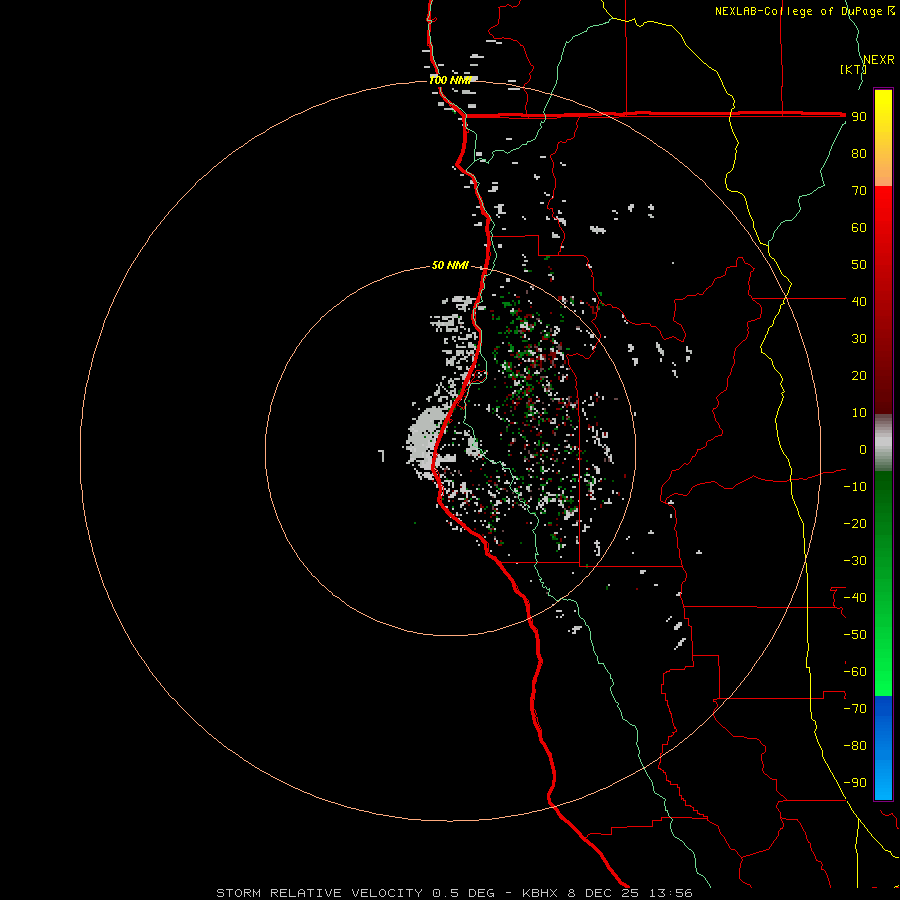Click the STORM RELATIVE VELOCITY product title

click(320, 893)
